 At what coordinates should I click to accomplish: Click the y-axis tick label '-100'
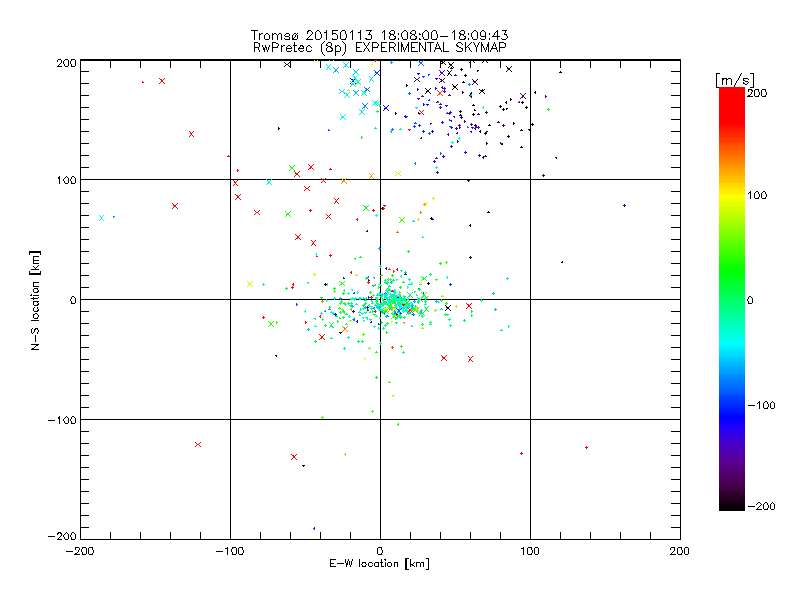(62, 420)
